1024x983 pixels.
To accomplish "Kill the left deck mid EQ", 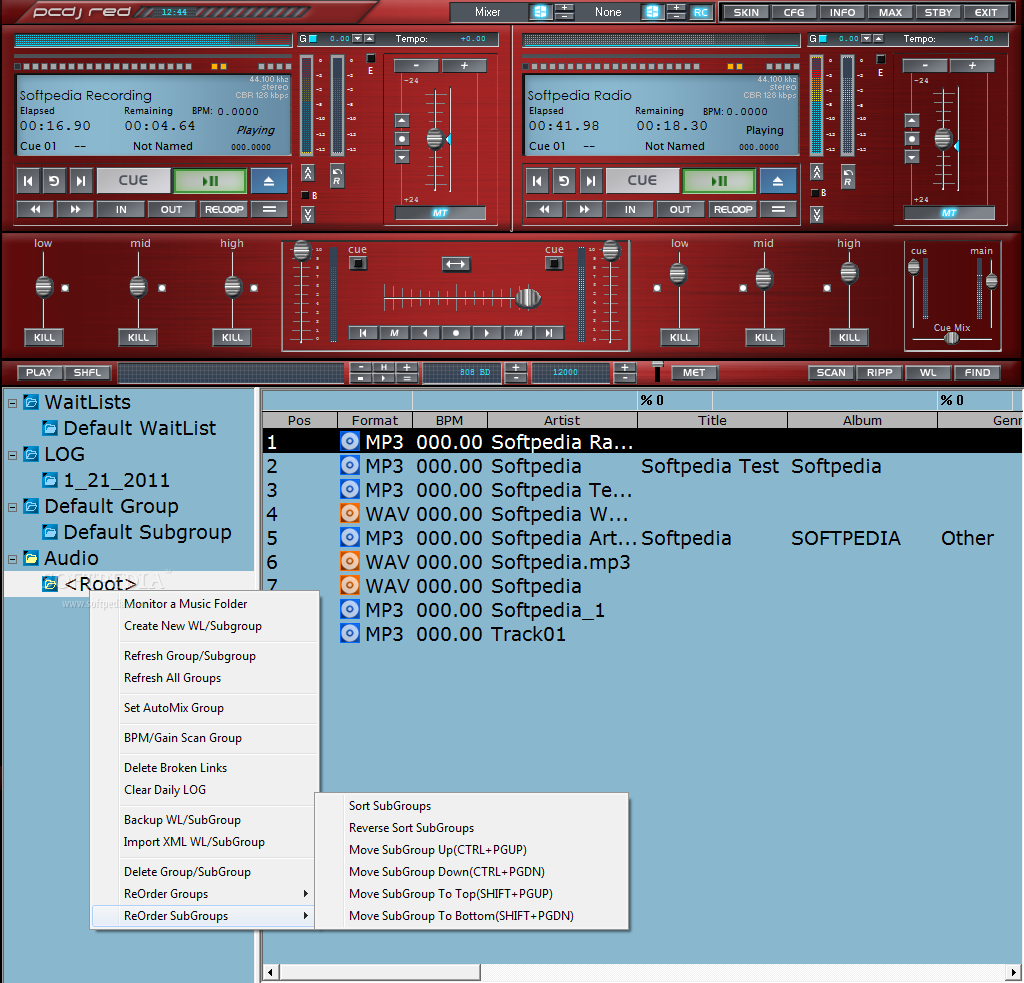I will (138, 337).
